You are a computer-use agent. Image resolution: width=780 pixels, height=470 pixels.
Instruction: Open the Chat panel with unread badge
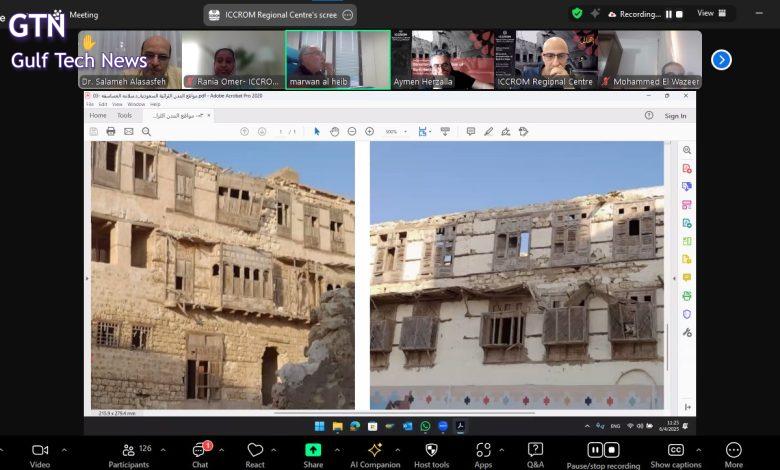(199, 451)
